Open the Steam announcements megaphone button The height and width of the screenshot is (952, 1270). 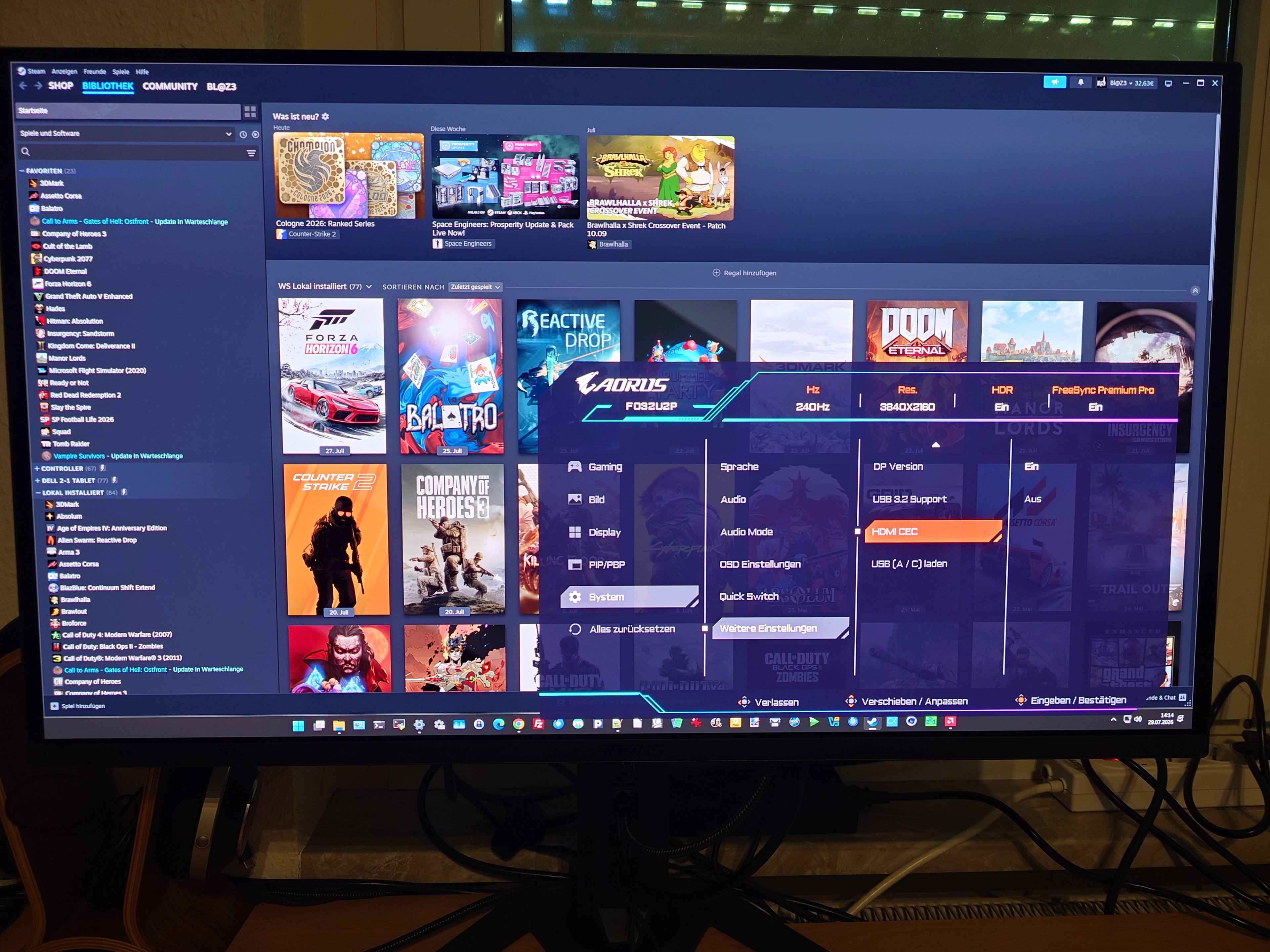(x=1055, y=83)
